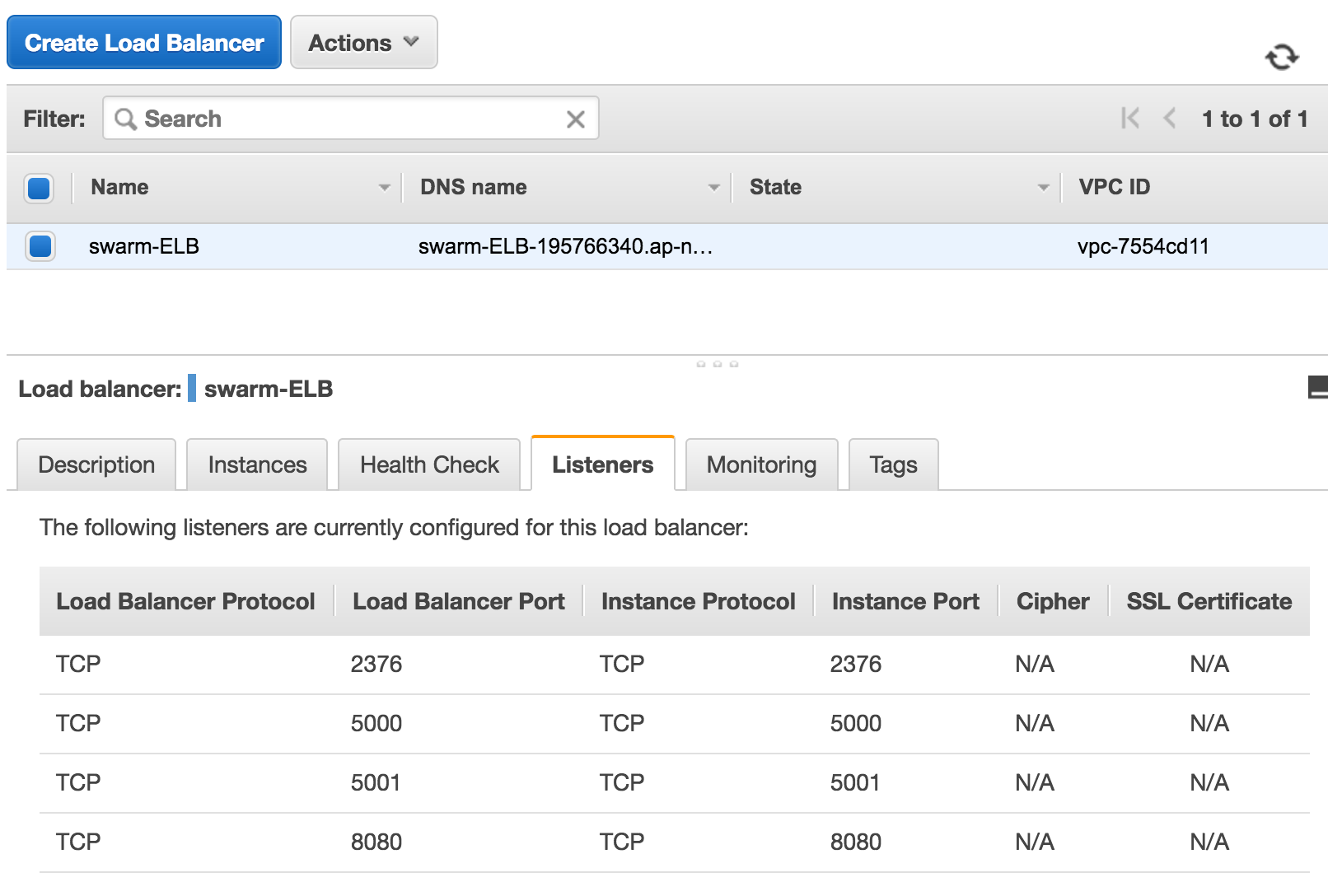
Task: Click instance port 5000 cell
Action: [856, 723]
